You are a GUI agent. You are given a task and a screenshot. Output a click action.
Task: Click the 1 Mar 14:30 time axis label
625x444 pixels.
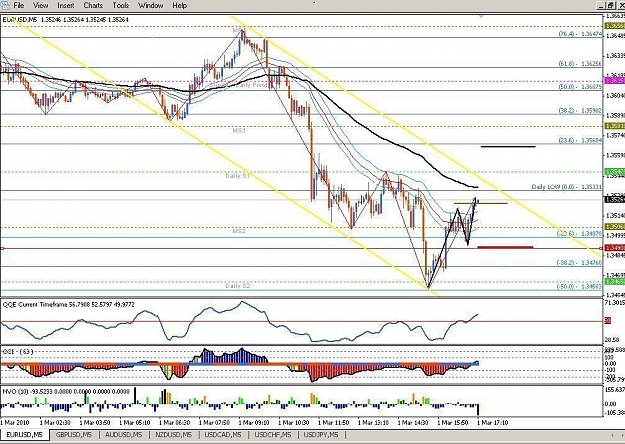(413, 422)
